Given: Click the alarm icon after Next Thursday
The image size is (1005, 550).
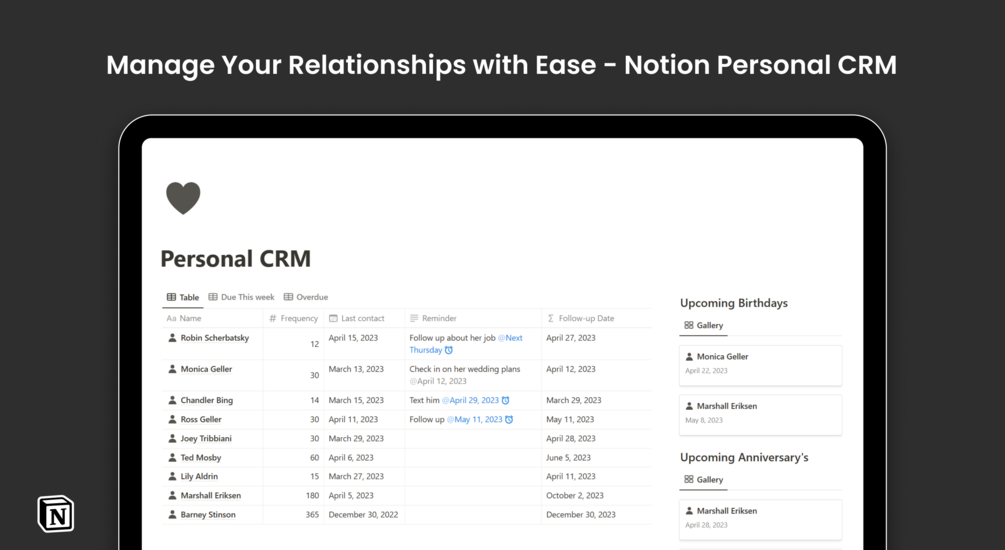Looking at the screenshot, I should pos(449,351).
